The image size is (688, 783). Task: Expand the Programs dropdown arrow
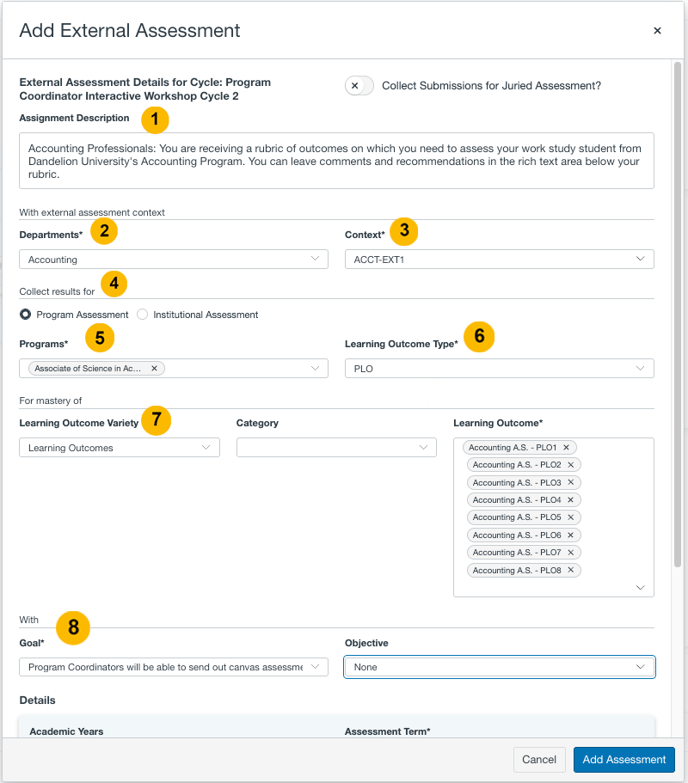tap(315, 369)
